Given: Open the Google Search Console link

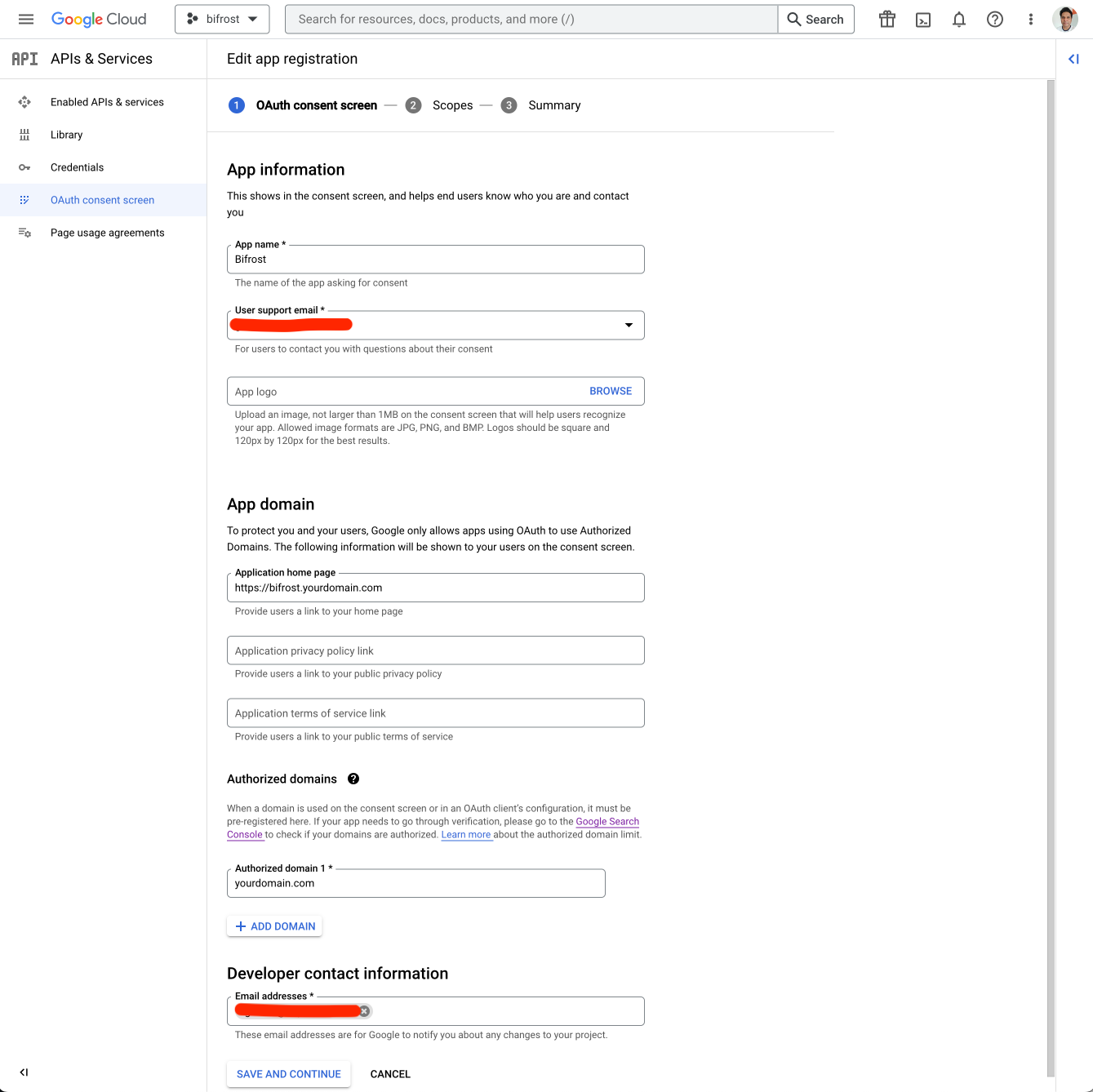Looking at the screenshot, I should (x=607, y=822).
